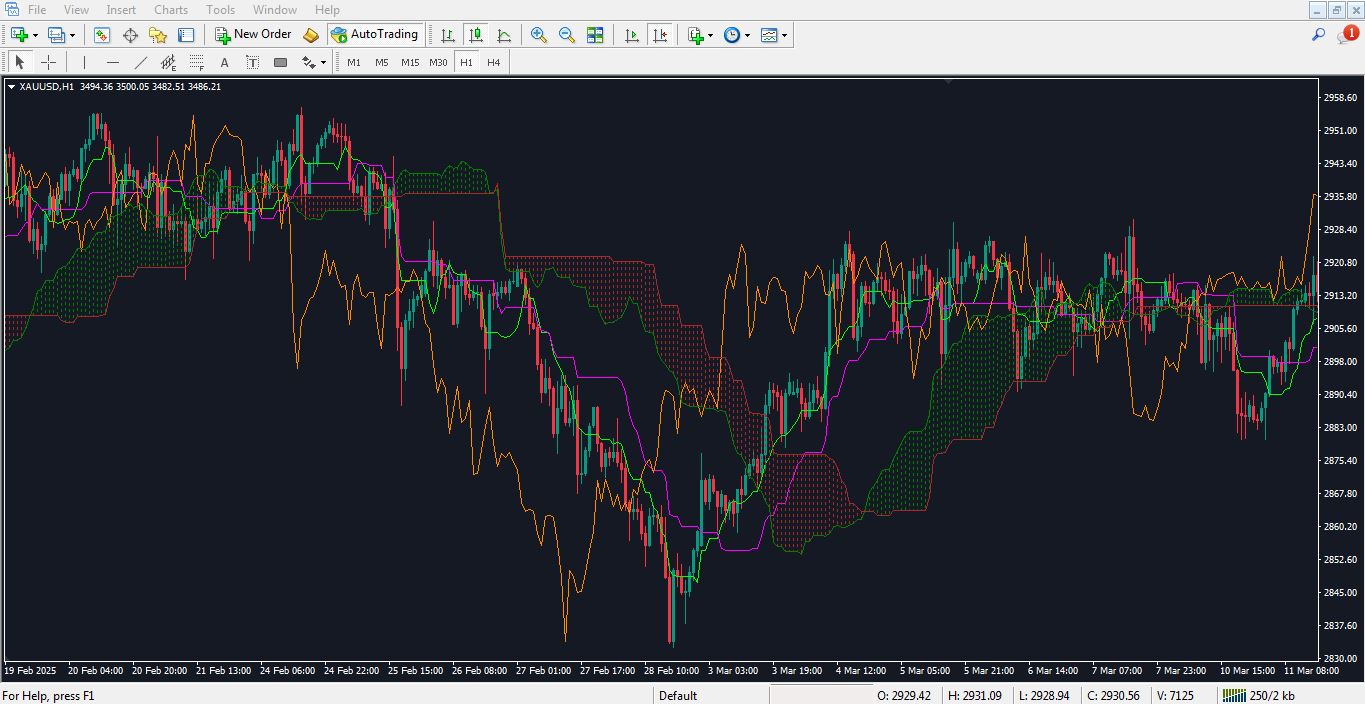Viewport: 1365px width, 704px height.
Task: Enable chart auto scroll
Action: point(631,34)
